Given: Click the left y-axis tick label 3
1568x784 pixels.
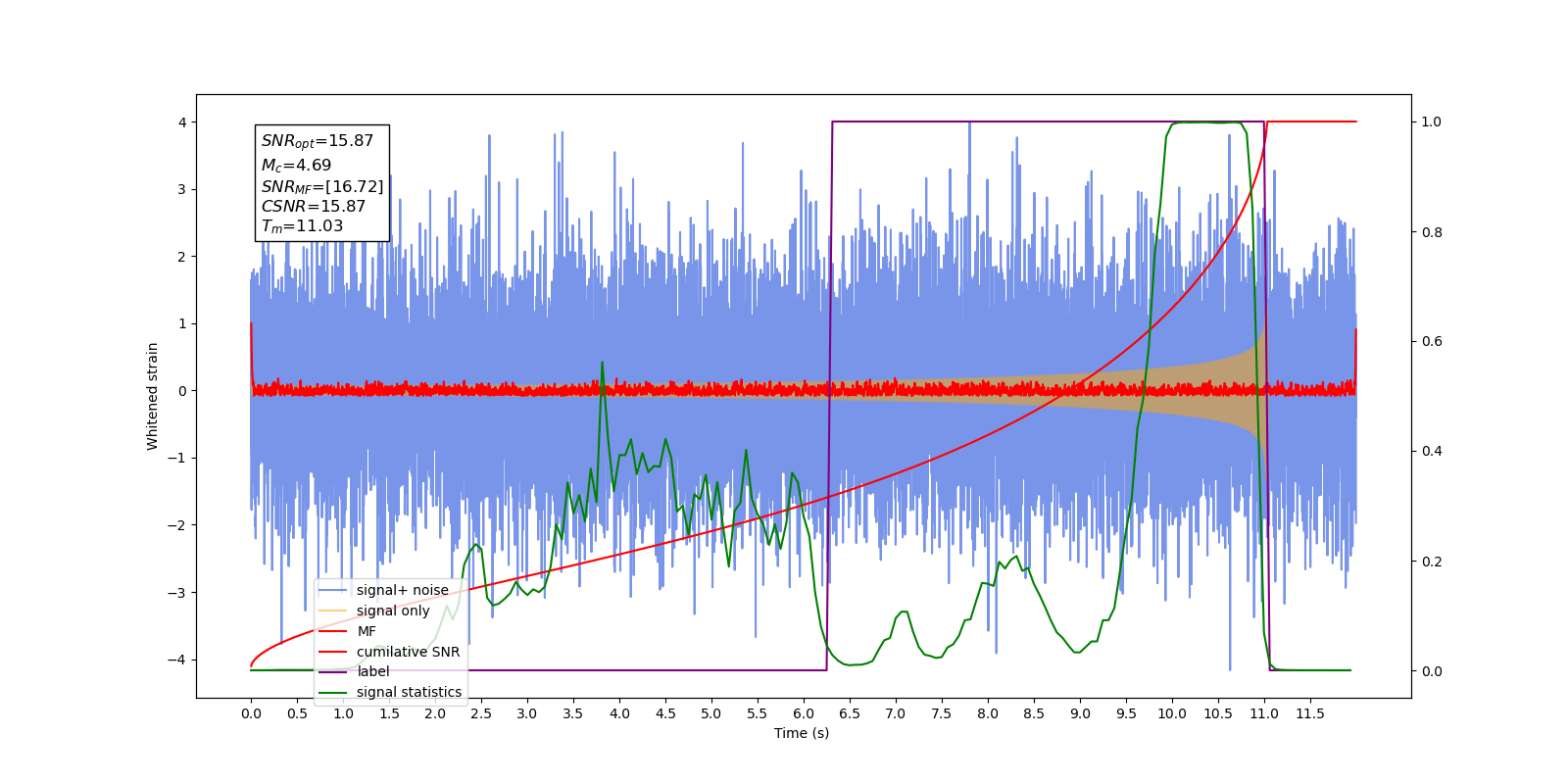Looking at the screenshot, I should click(x=181, y=189).
